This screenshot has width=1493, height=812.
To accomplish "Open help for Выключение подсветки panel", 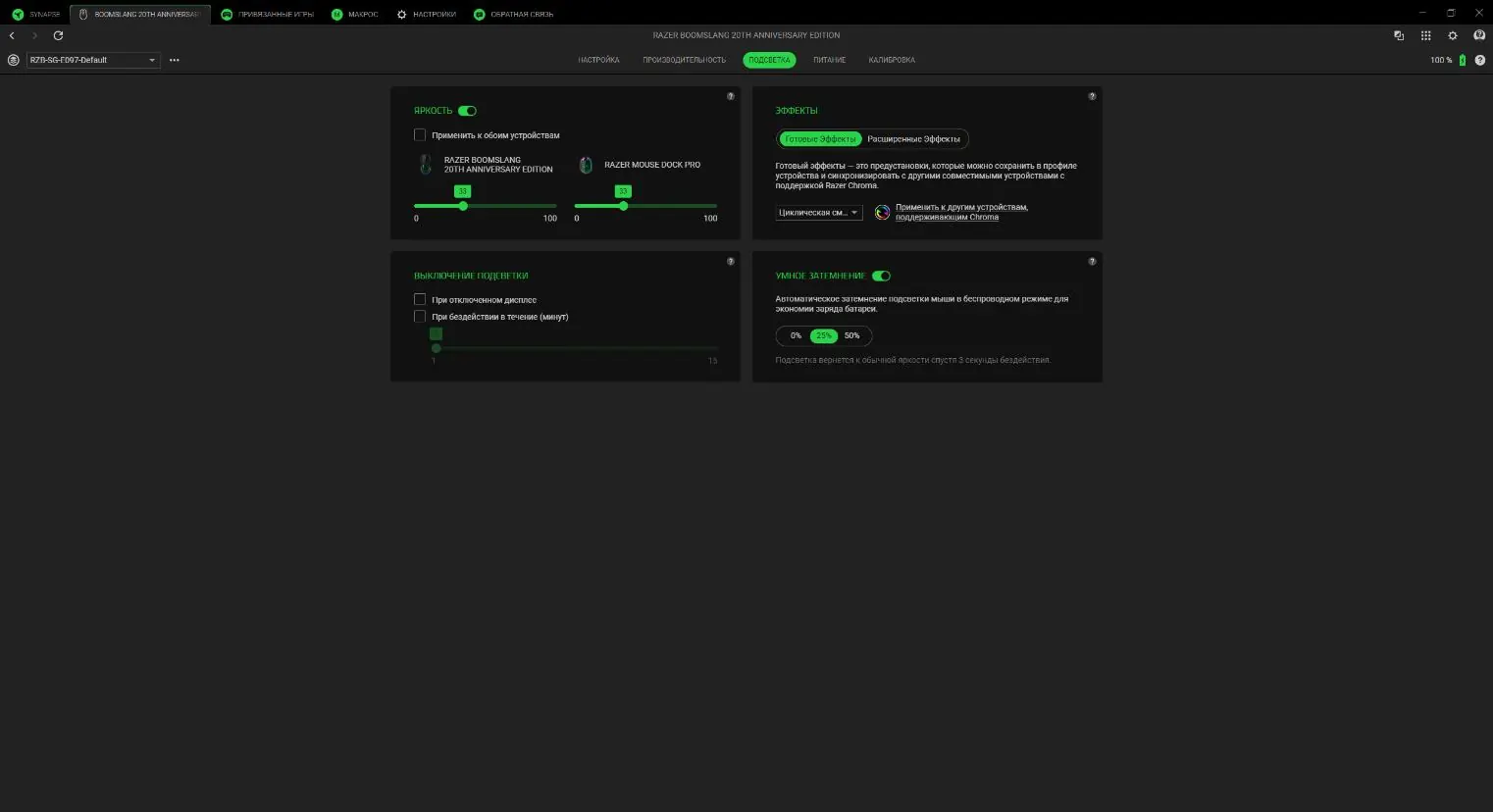I will click(x=731, y=261).
